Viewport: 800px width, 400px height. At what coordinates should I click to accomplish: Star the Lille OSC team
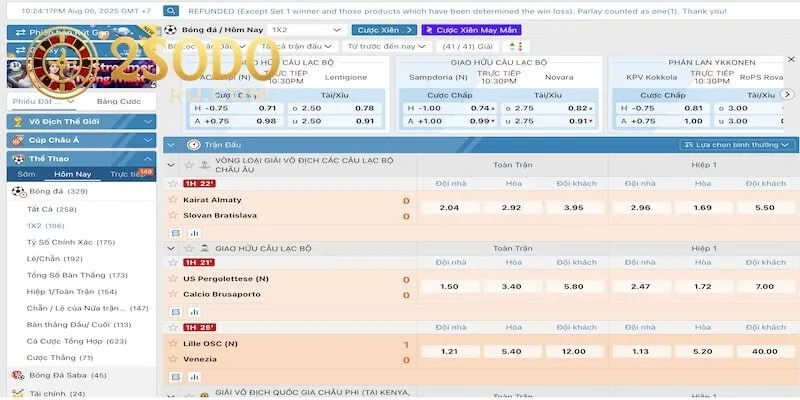coord(173,344)
